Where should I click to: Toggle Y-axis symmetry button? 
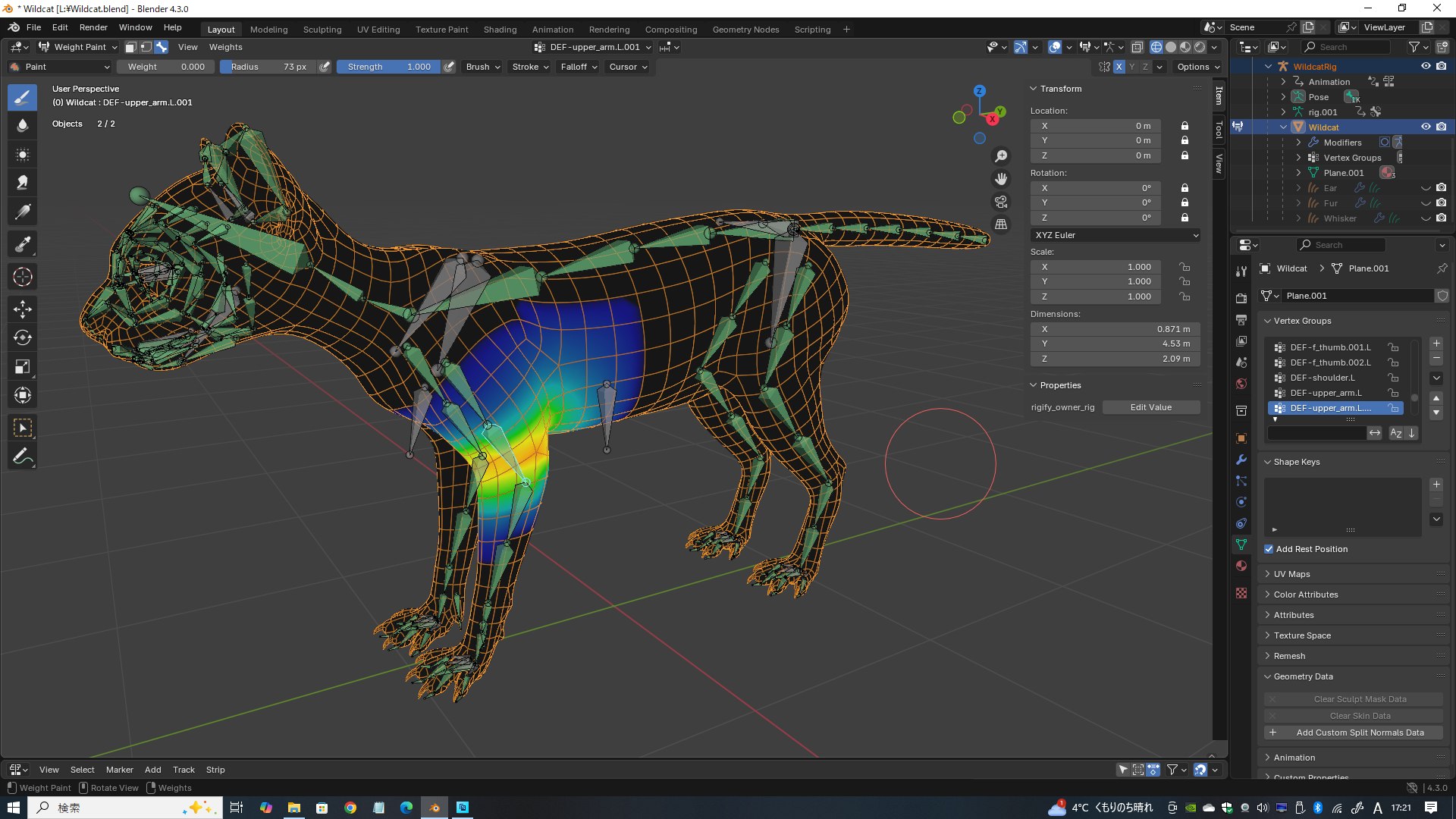click(x=1132, y=67)
